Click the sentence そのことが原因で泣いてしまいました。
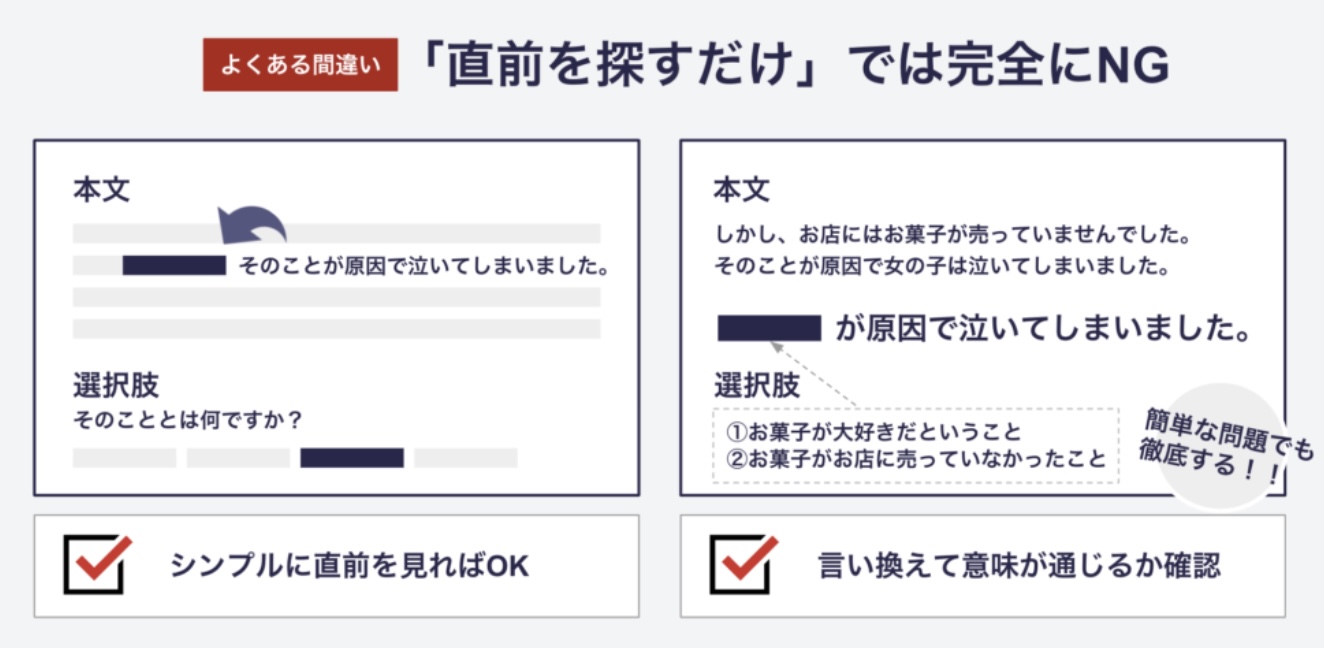The height and width of the screenshot is (648, 1324). 424,267
